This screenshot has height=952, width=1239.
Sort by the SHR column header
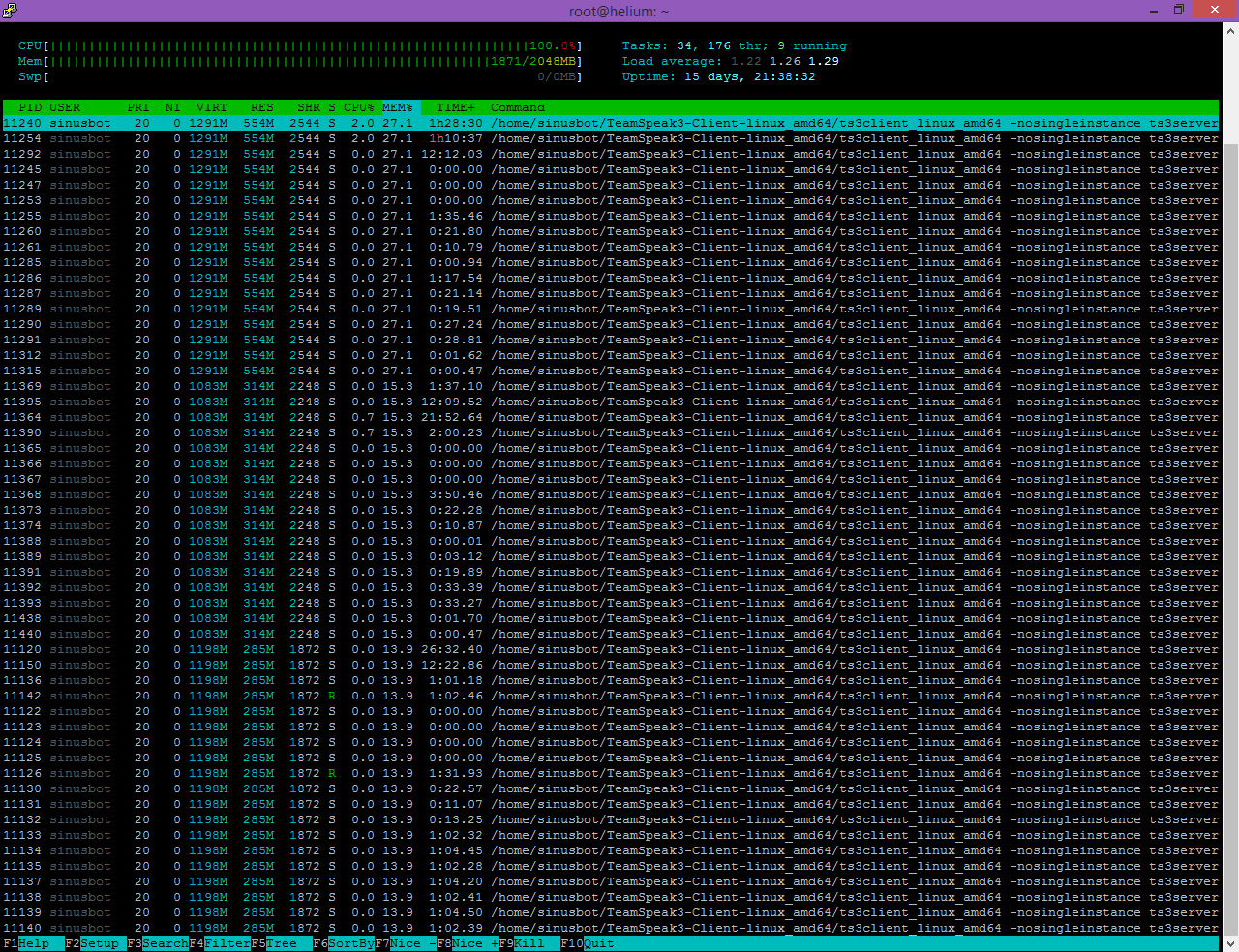tap(309, 107)
